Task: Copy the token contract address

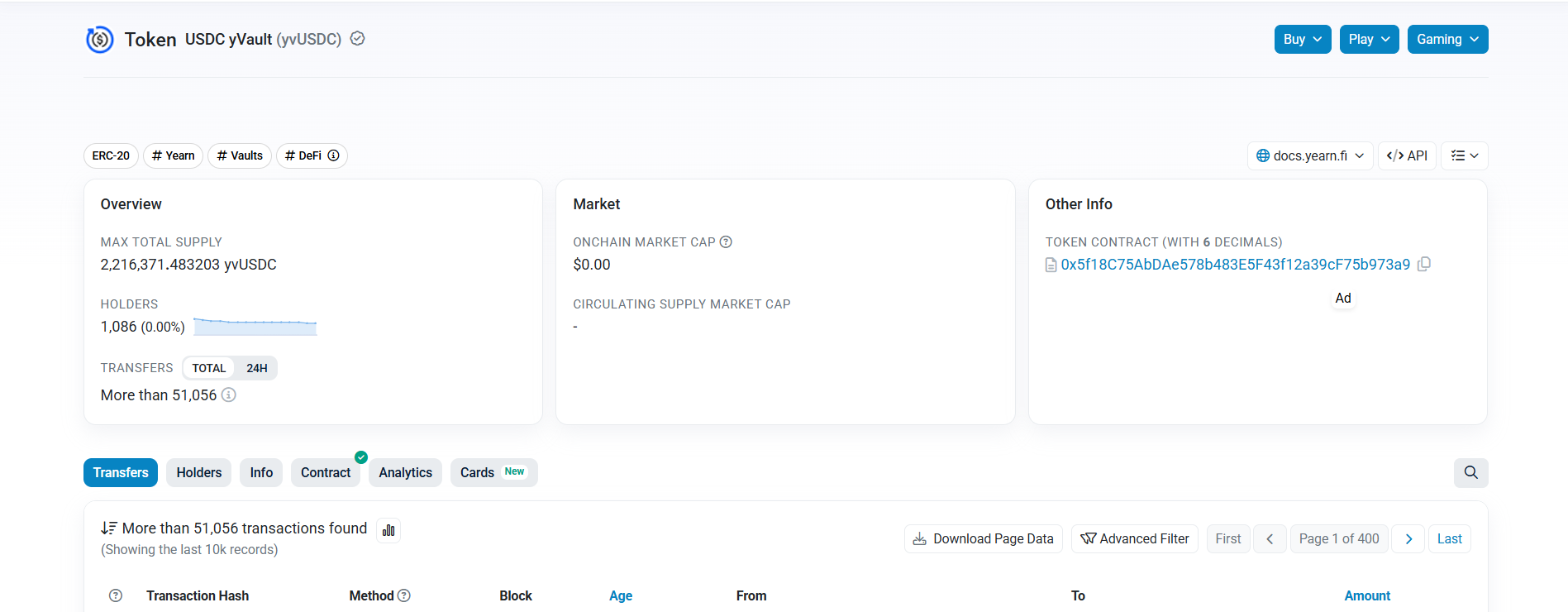Action: pos(1424,264)
